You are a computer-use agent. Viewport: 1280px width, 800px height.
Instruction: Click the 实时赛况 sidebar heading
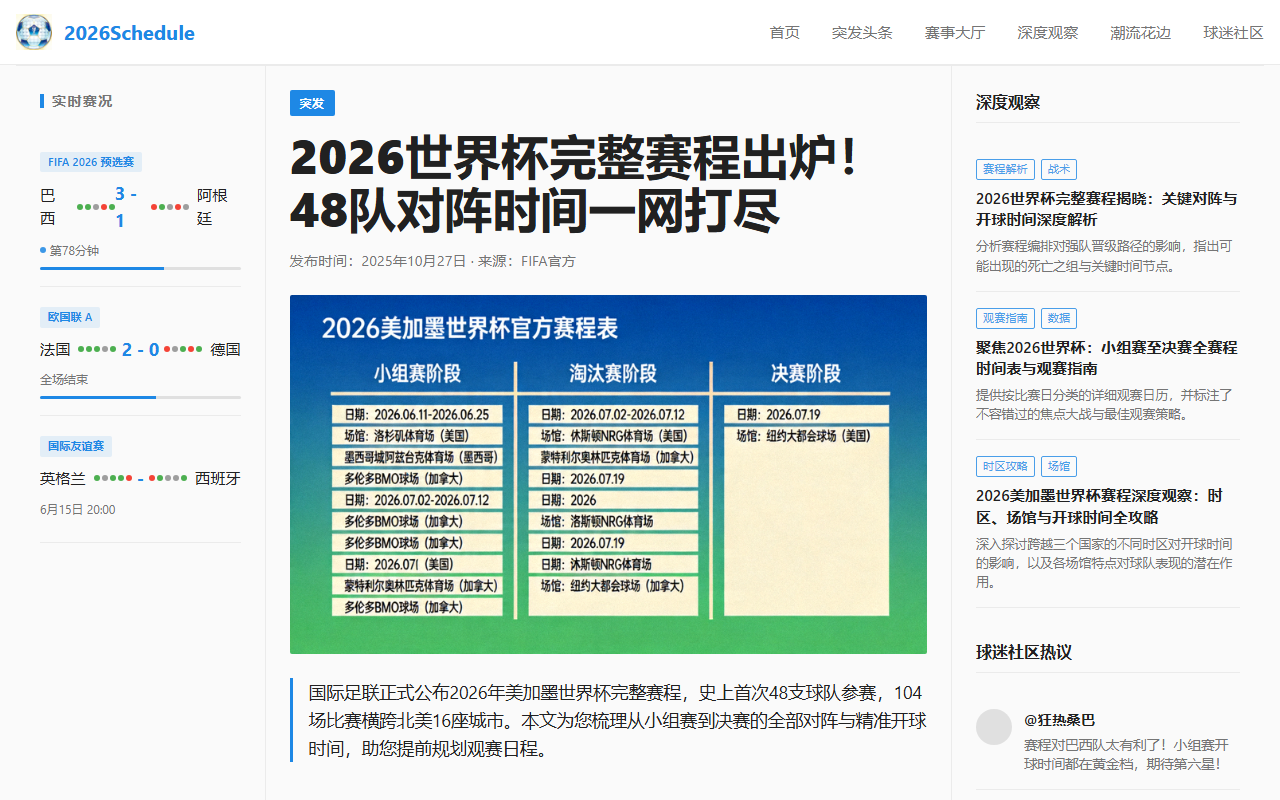[82, 101]
